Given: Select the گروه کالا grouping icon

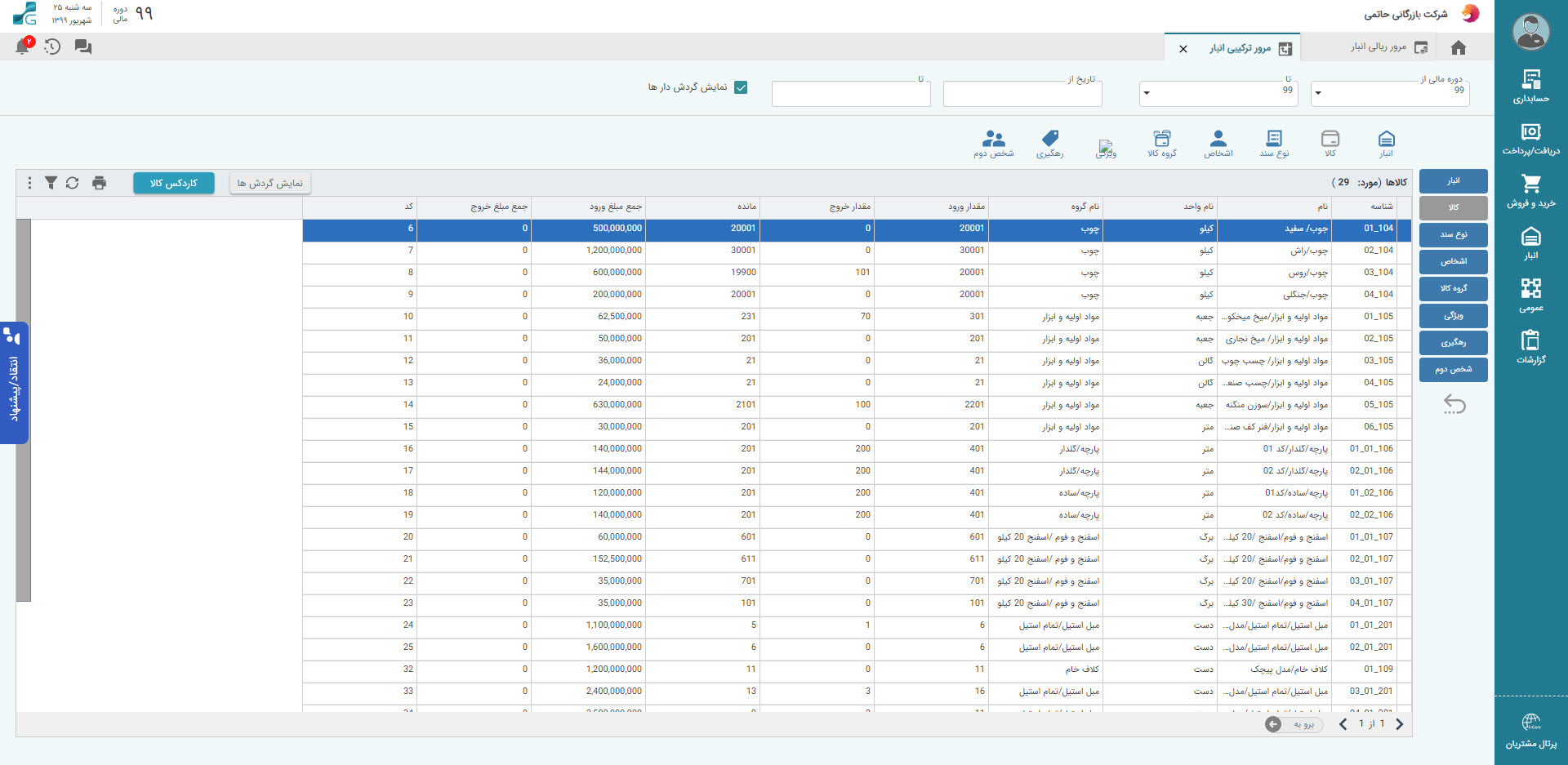Looking at the screenshot, I should coord(1162,143).
